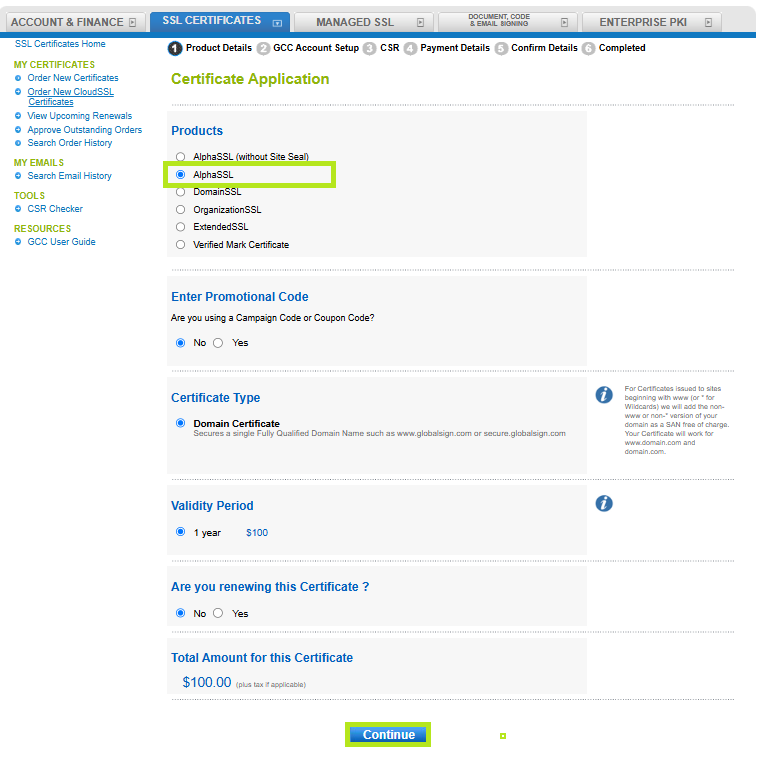Choose No for promotional code

pyautogui.click(x=181, y=343)
